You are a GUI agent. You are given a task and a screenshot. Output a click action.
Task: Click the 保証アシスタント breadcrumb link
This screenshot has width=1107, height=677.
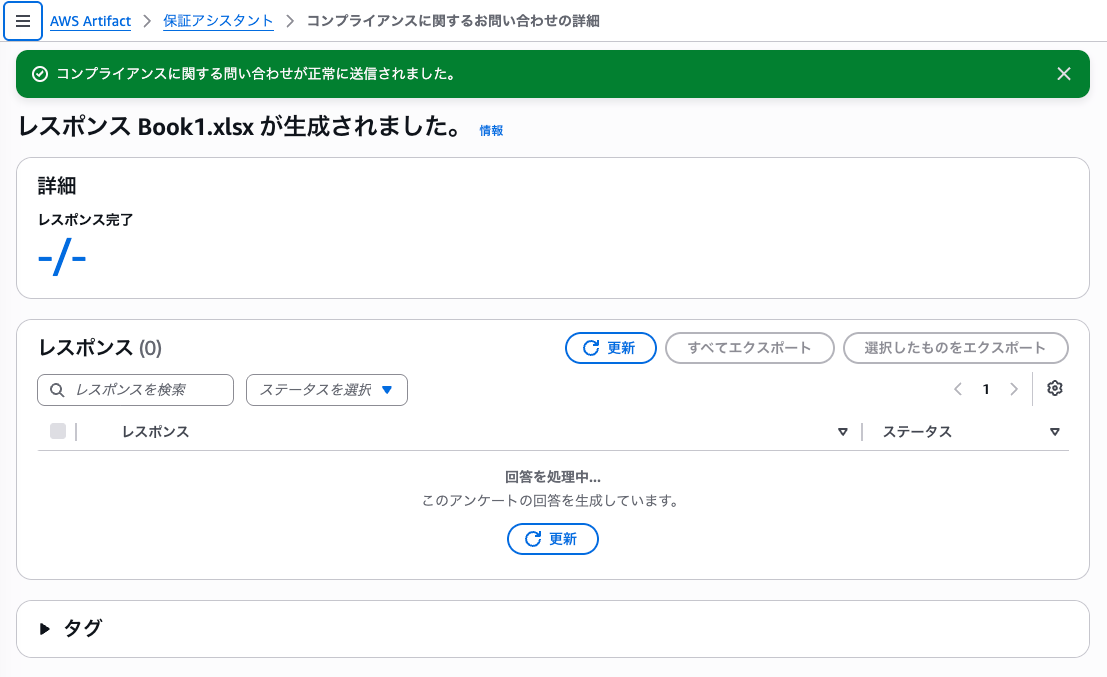coord(218,21)
